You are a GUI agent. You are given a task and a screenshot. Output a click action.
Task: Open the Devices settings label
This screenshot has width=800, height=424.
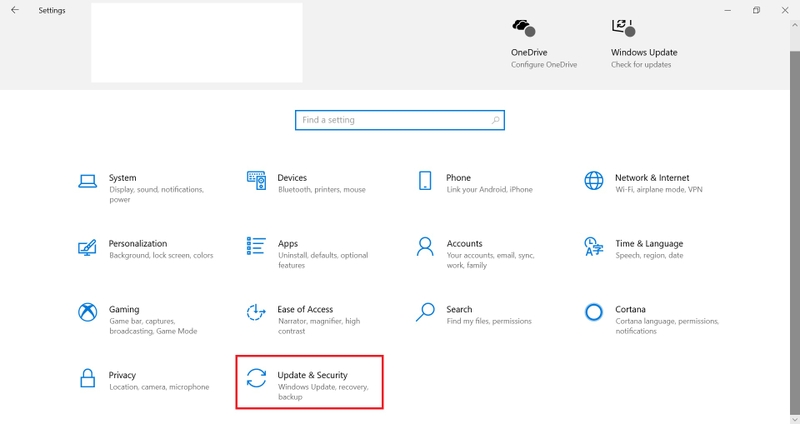292,178
